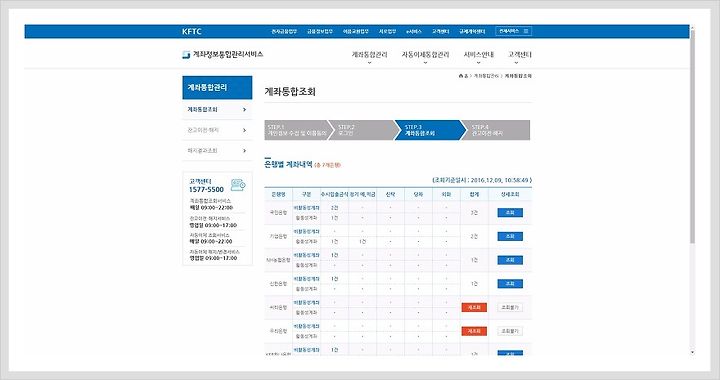The image size is (720, 380).
Task: Click 조회 button for 신한은행 row
Action: [x=510, y=284]
